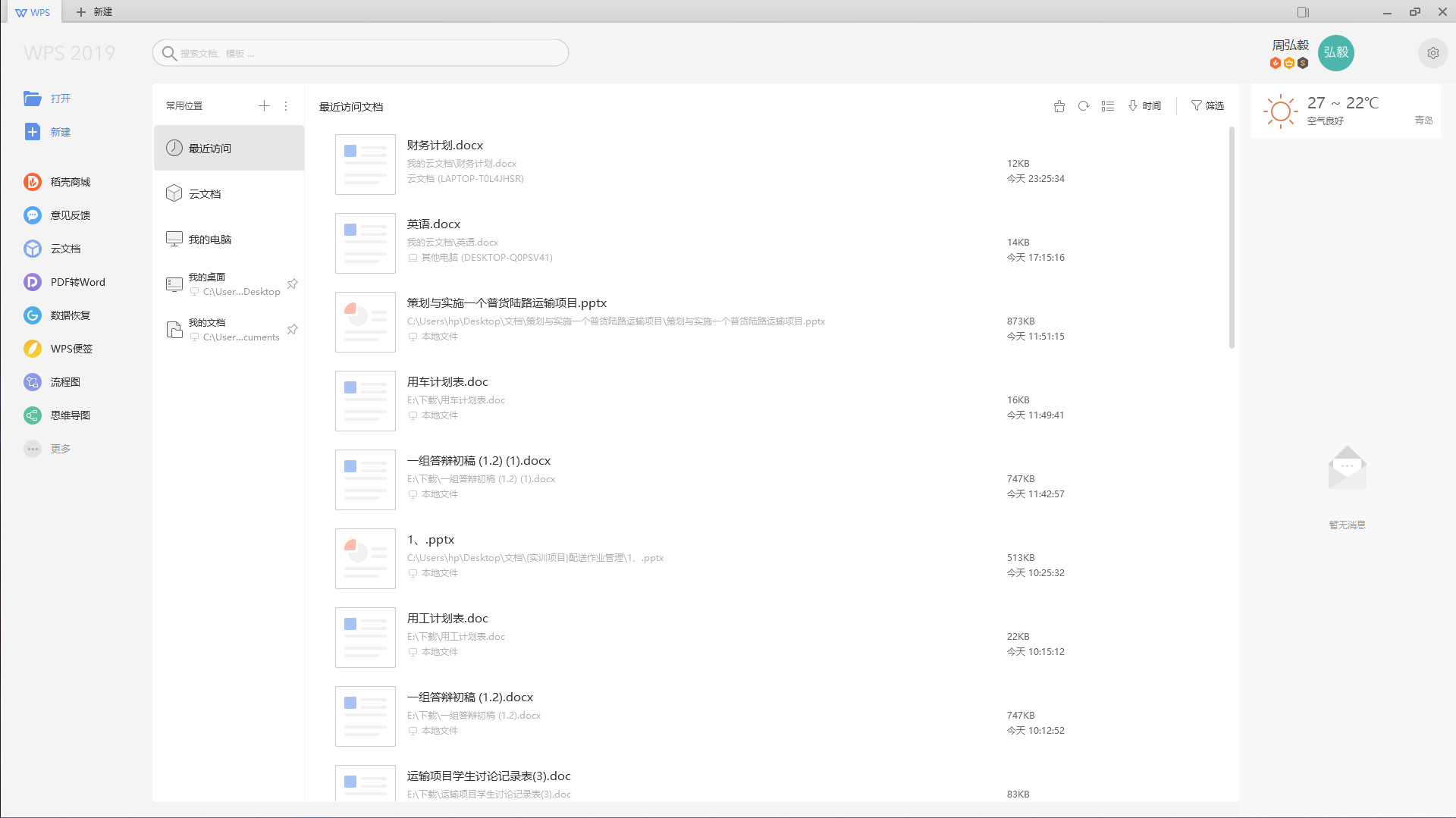Pin toggle for 我的桌面 location
The height and width of the screenshot is (818, 1456).
point(292,284)
